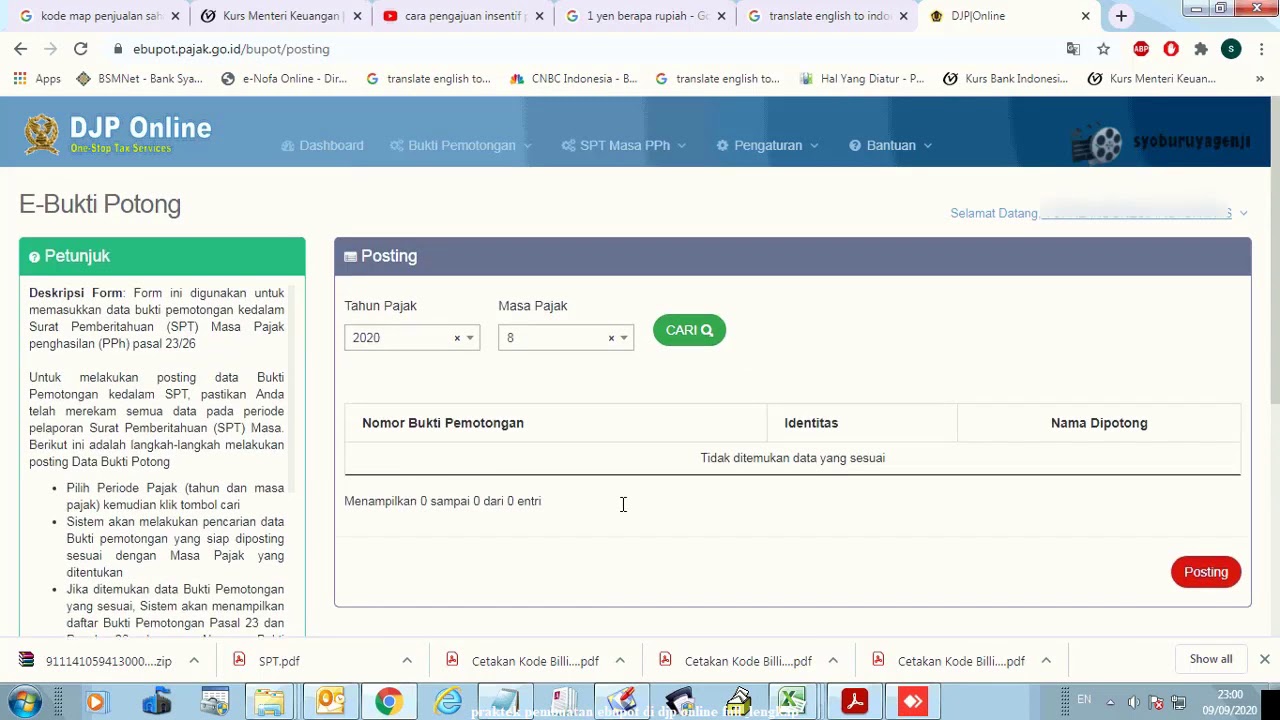Open the Chrome profile avatar S
This screenshot has width=1280, height=720.
tap(1231, 49)
